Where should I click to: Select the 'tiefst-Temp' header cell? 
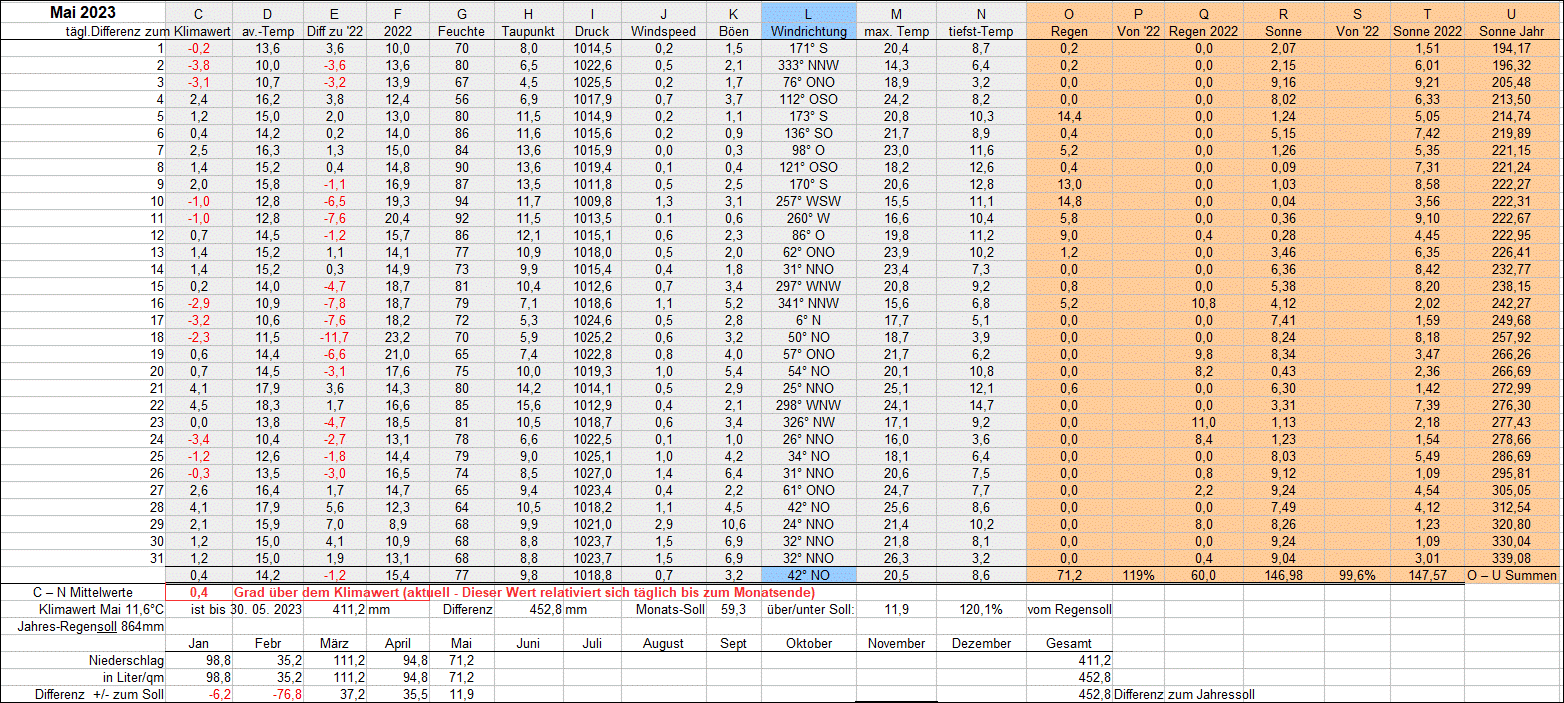click(981, 31)
